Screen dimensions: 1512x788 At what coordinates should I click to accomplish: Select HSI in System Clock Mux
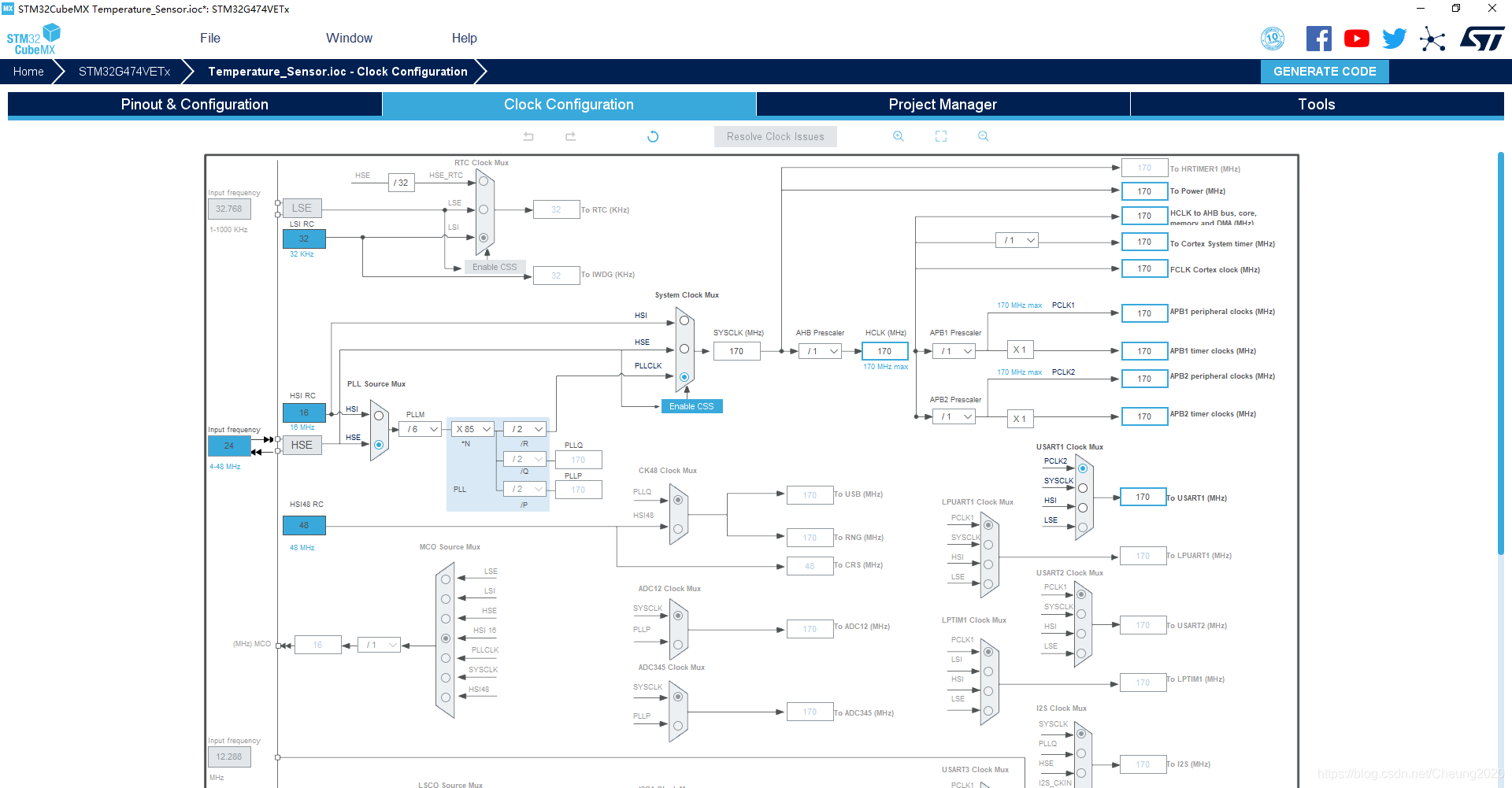pyautogui.click(x=684, y=320)
